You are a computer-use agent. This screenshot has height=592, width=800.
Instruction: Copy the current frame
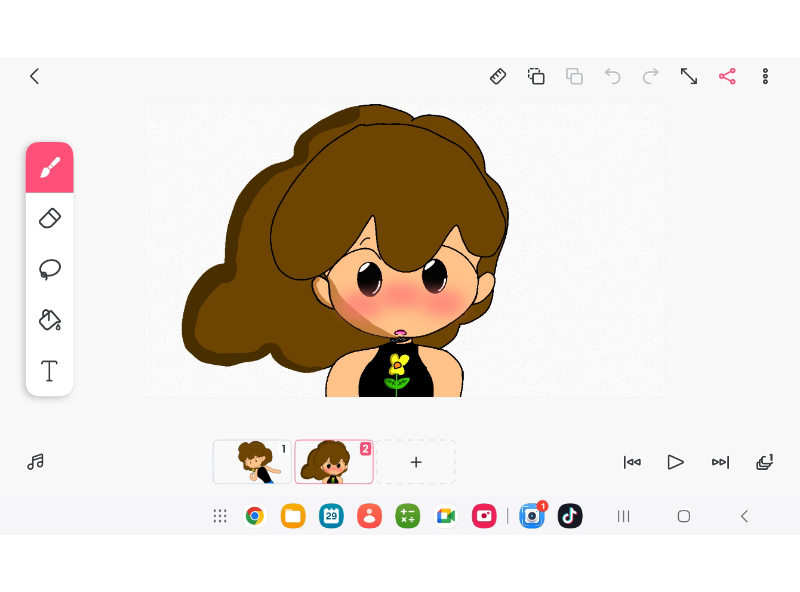[x=536, y=76]
